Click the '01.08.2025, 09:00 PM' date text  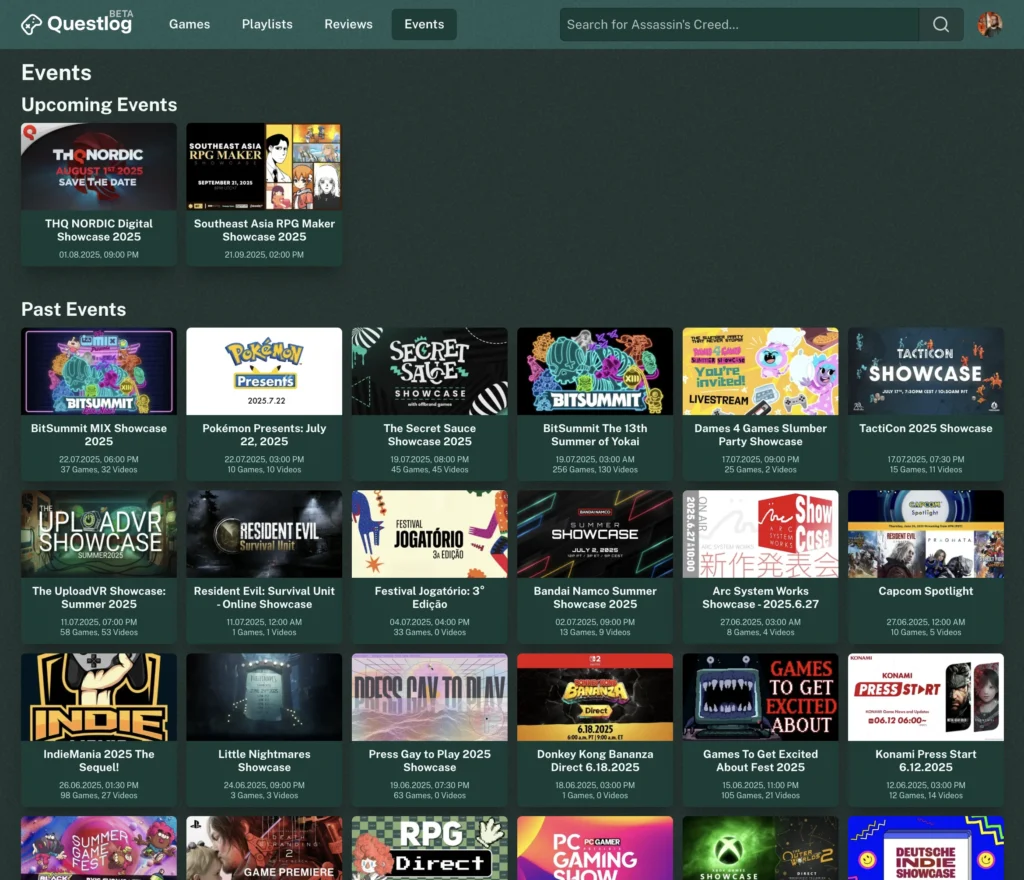(99, 255)
